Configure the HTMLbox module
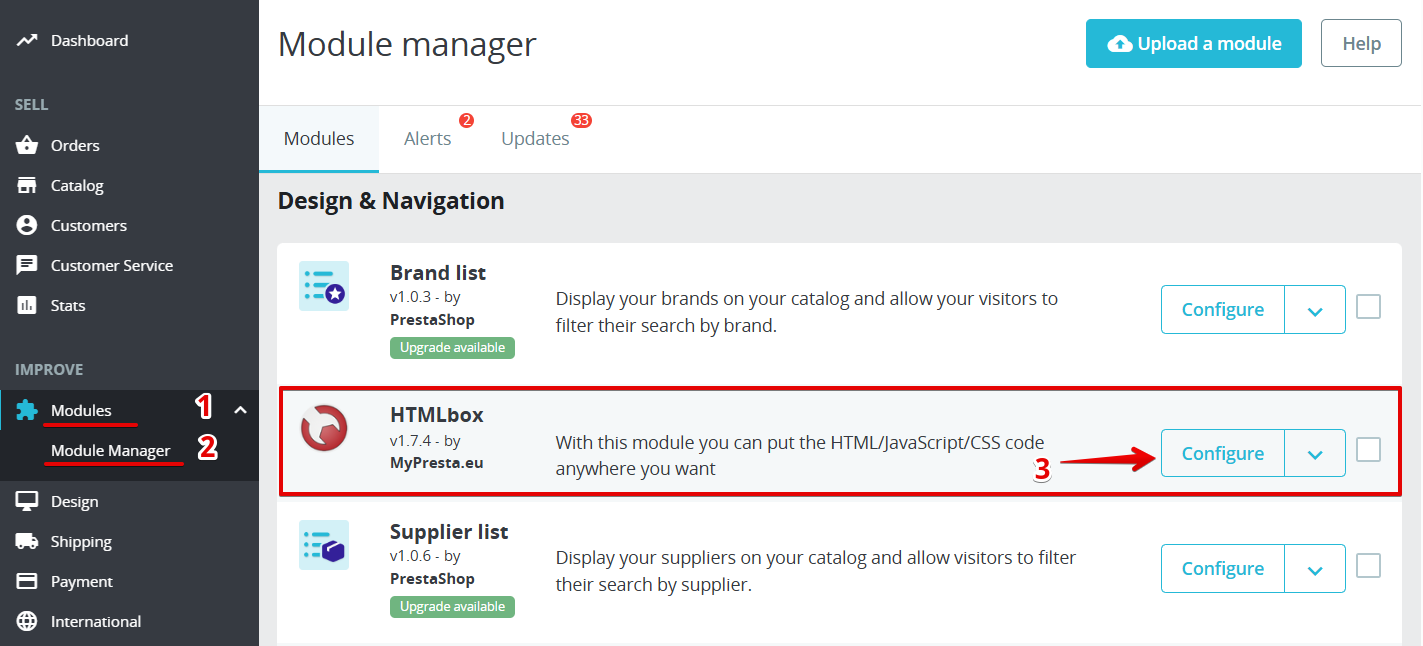Image resolution: width=1423 pixels, height=646 pixels. (x=1222, y=454)
